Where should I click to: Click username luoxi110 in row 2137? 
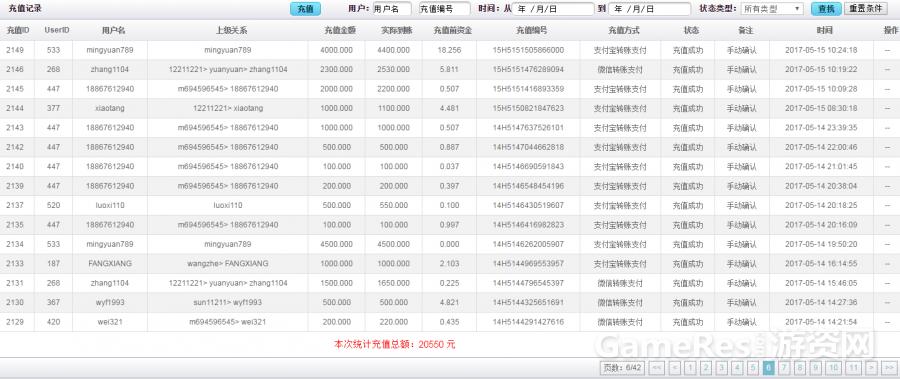(110, 205)
